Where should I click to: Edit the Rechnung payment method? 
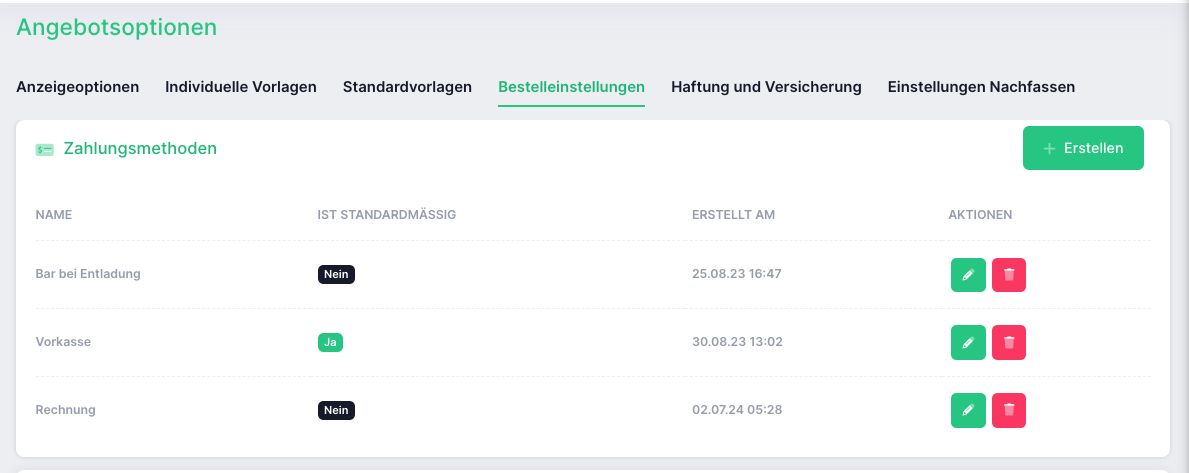pyautogui.click(x=968, y=410)
